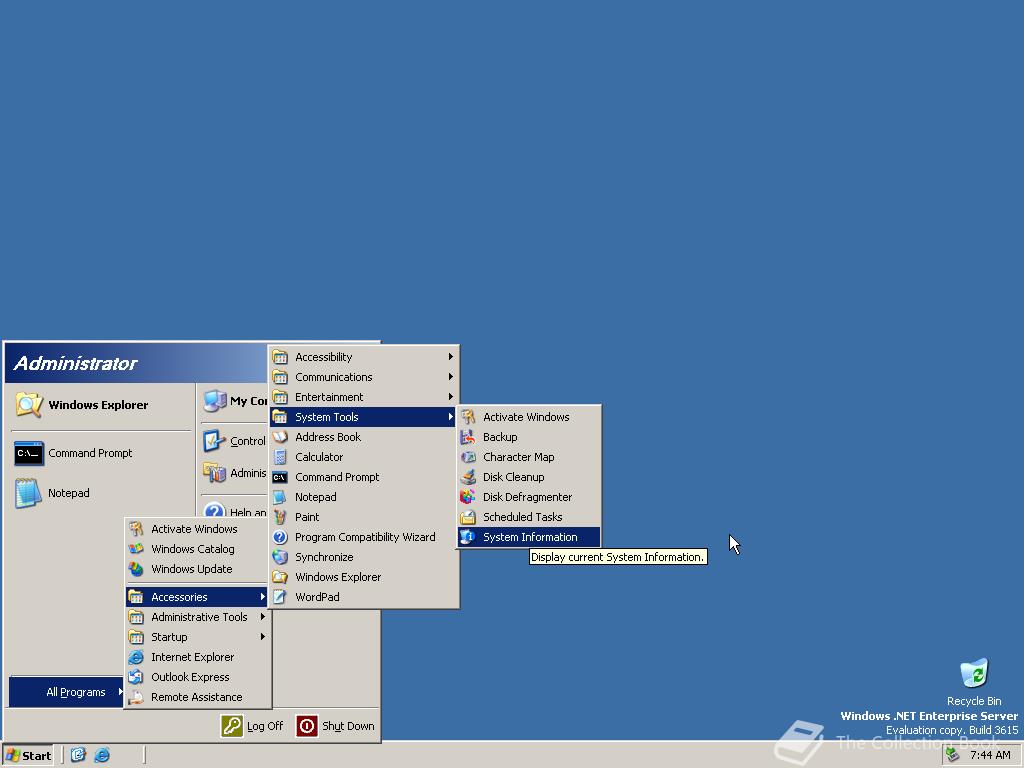The height and width of the screenshot is (768, 1024).
Task: Open Disk Cleanup icon
Action: coord(468,477)
